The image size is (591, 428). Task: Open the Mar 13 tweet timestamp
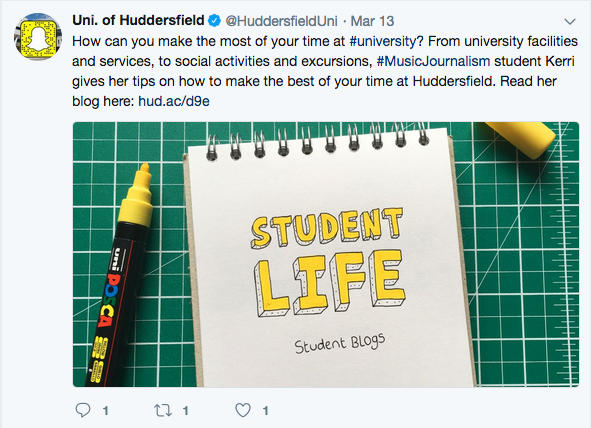pos(372,21)
